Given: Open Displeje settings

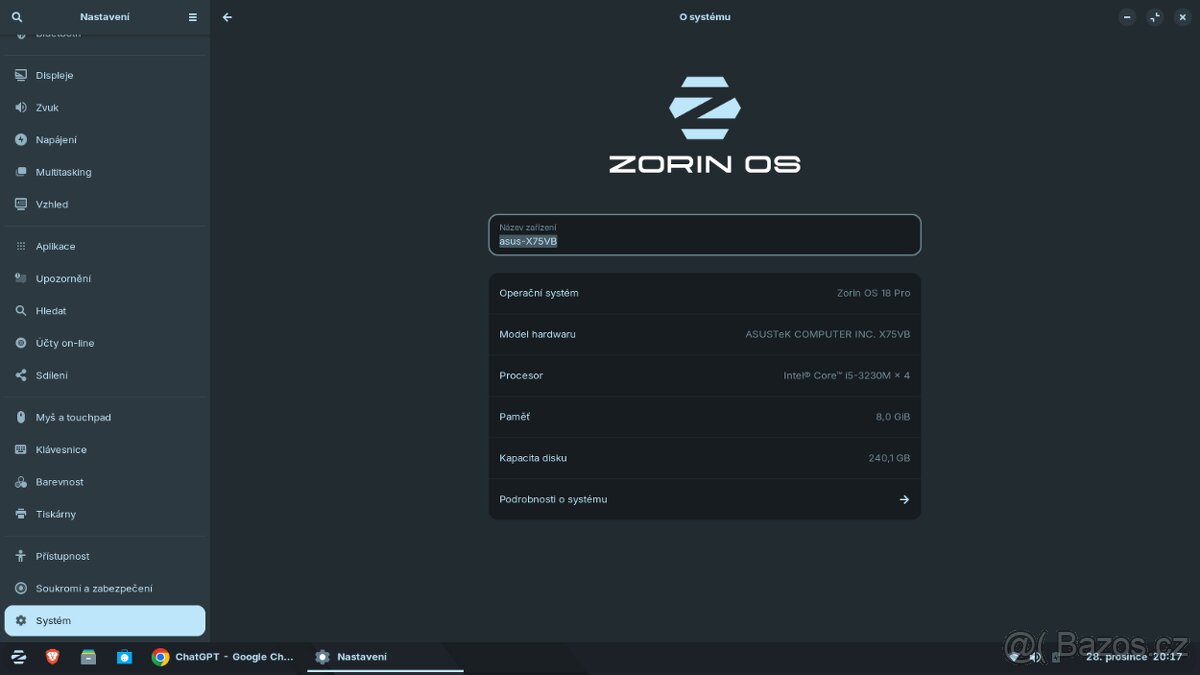Looking at the screenshot, I should [x=105, y=76].
